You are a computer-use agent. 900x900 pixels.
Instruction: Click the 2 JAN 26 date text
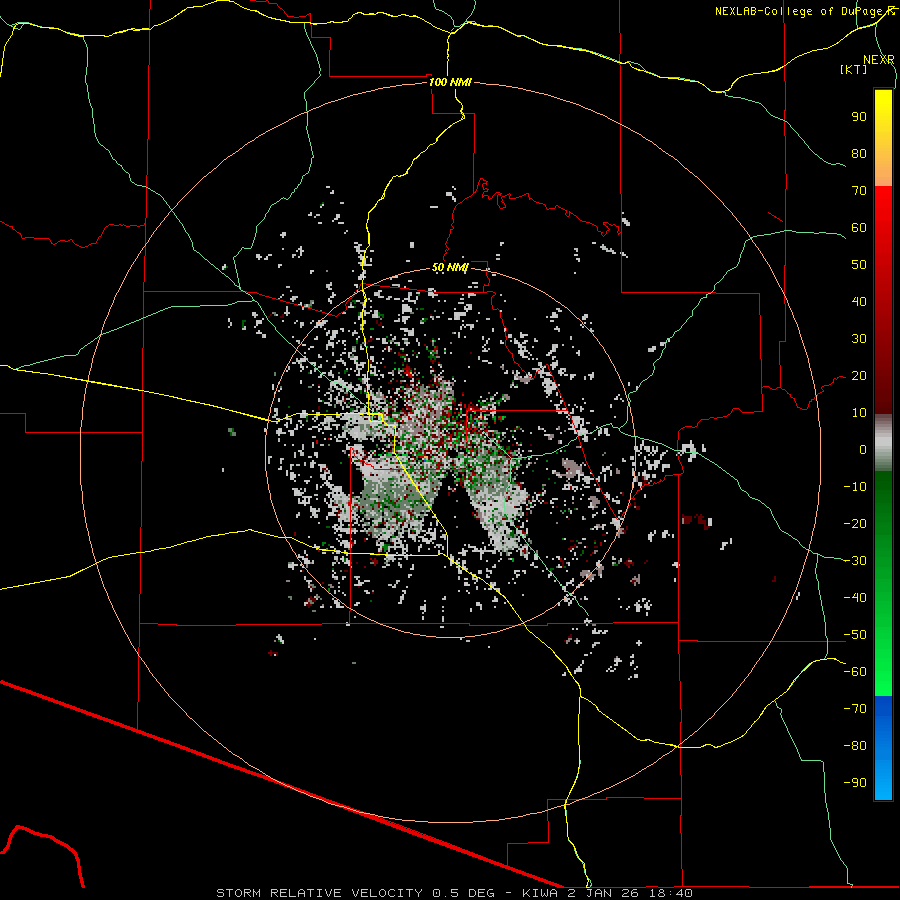[x=604, y=893]
